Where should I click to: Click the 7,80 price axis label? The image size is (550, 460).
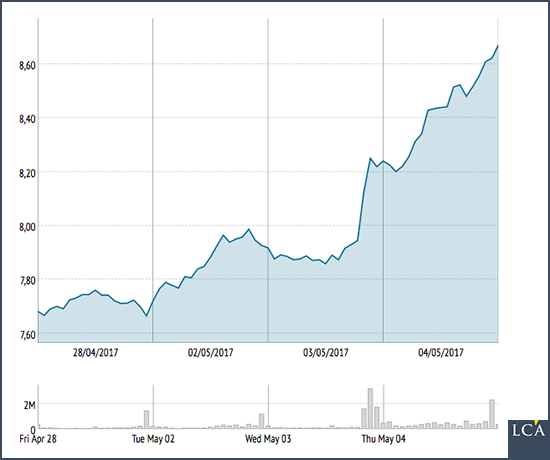coord(27,280)
